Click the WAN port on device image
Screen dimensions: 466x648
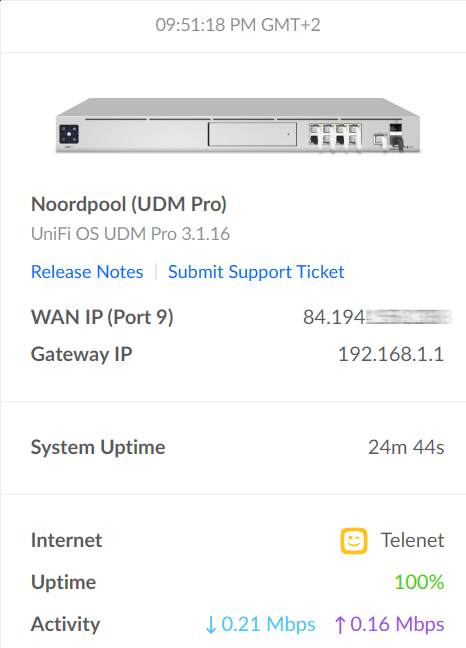click(x=380, y=139)
